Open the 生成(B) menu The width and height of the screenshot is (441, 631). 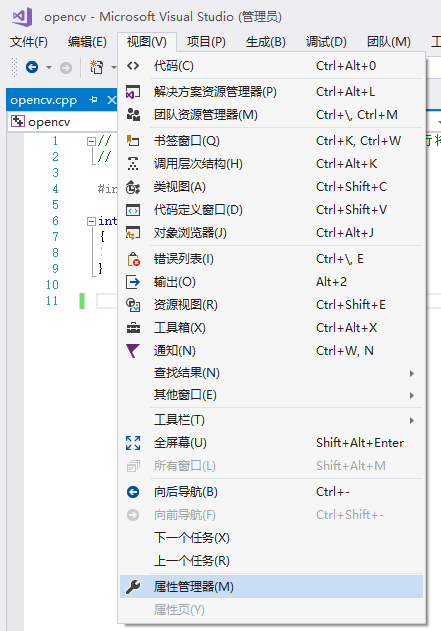tap(266, 42)
